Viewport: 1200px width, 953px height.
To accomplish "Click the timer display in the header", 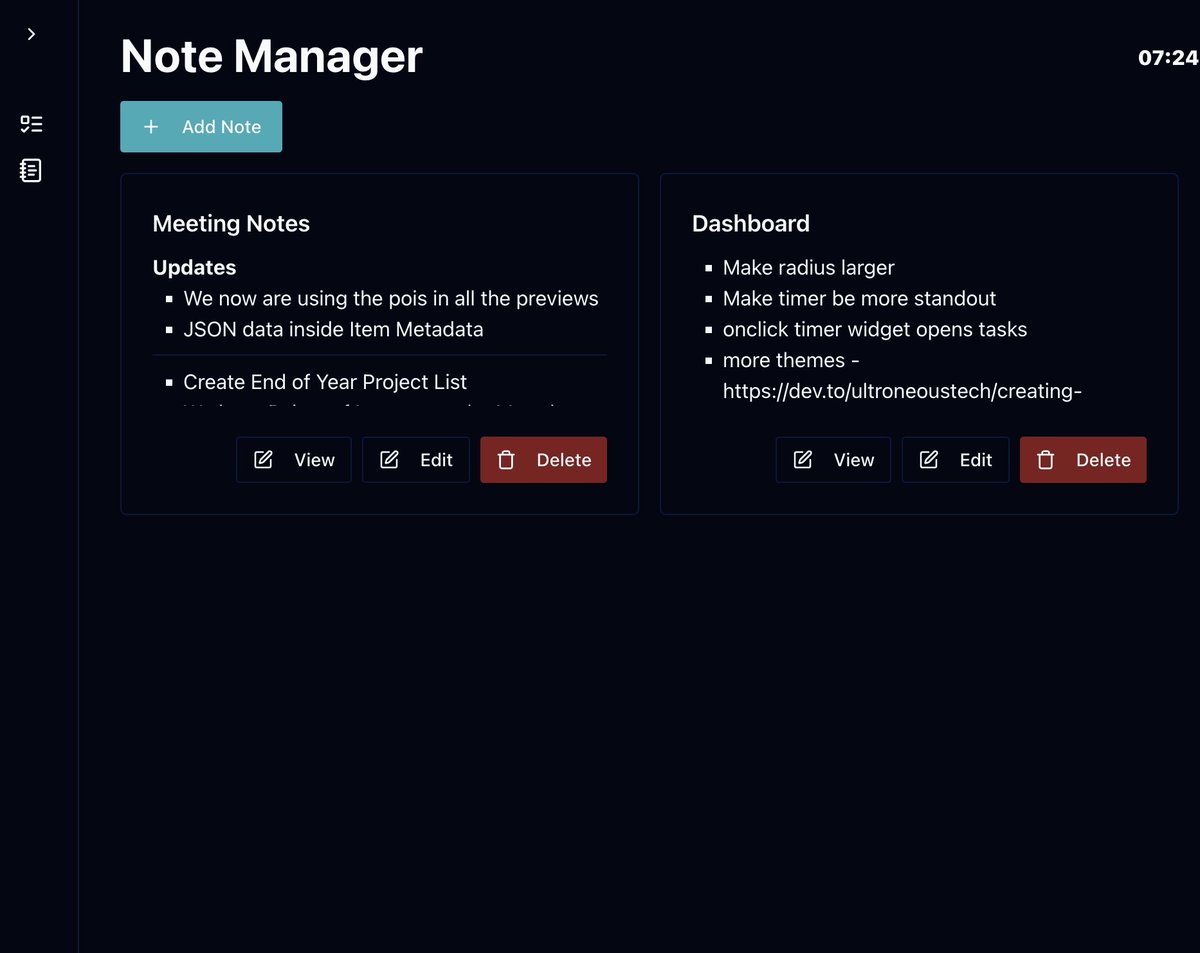I will coord(1168,58).
